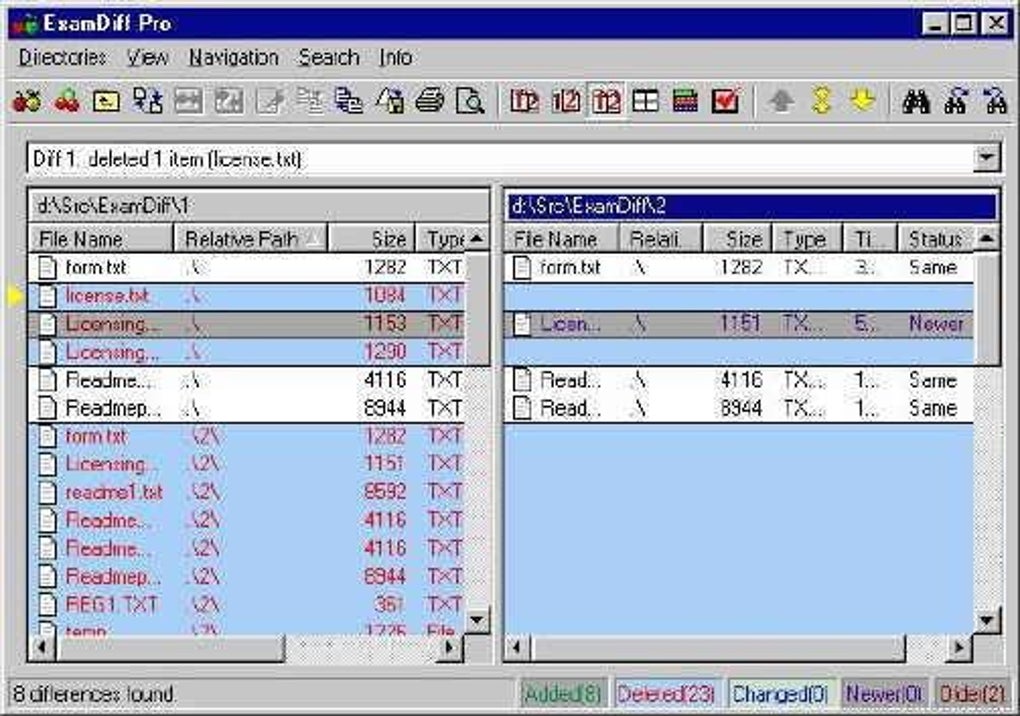Open the Navigation menu

tap(234, 58)
